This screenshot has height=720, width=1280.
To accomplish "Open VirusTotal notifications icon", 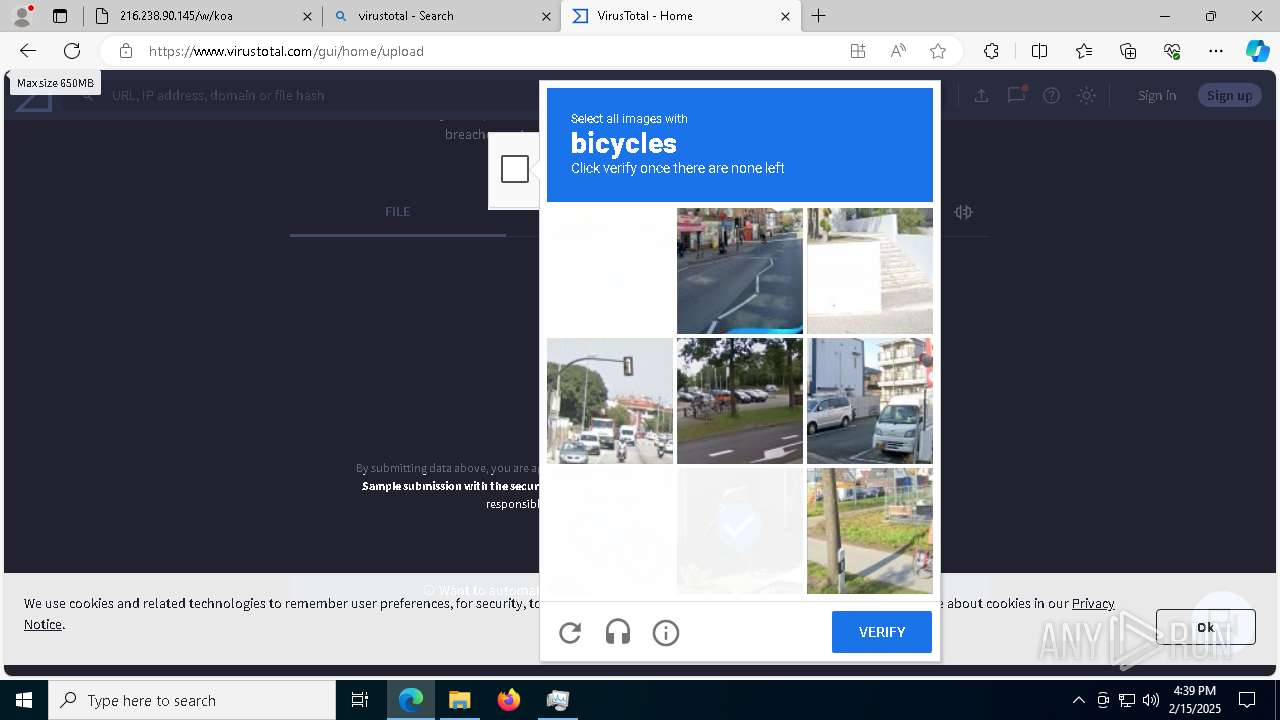I will pos(1017,95).
